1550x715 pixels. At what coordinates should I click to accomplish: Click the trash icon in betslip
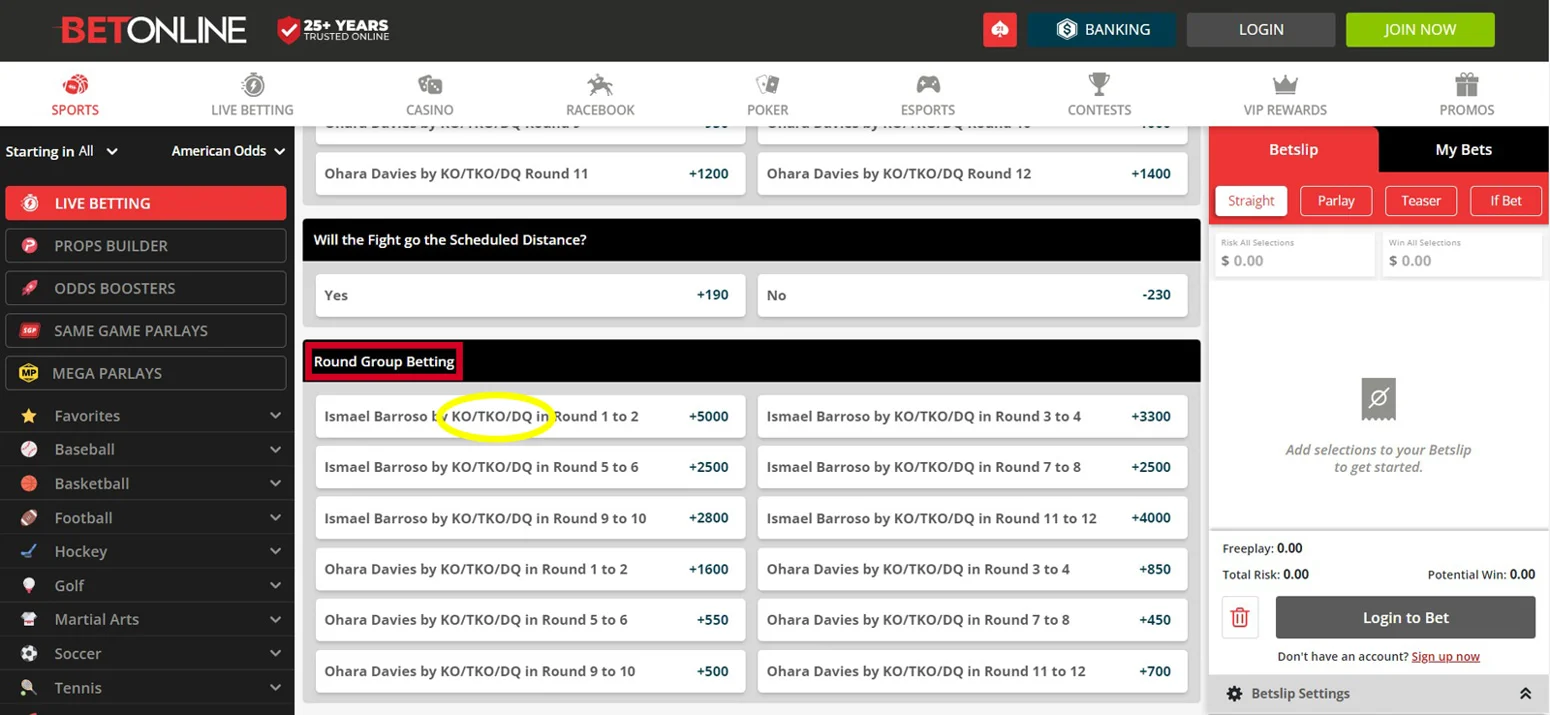coord(1240,617)
